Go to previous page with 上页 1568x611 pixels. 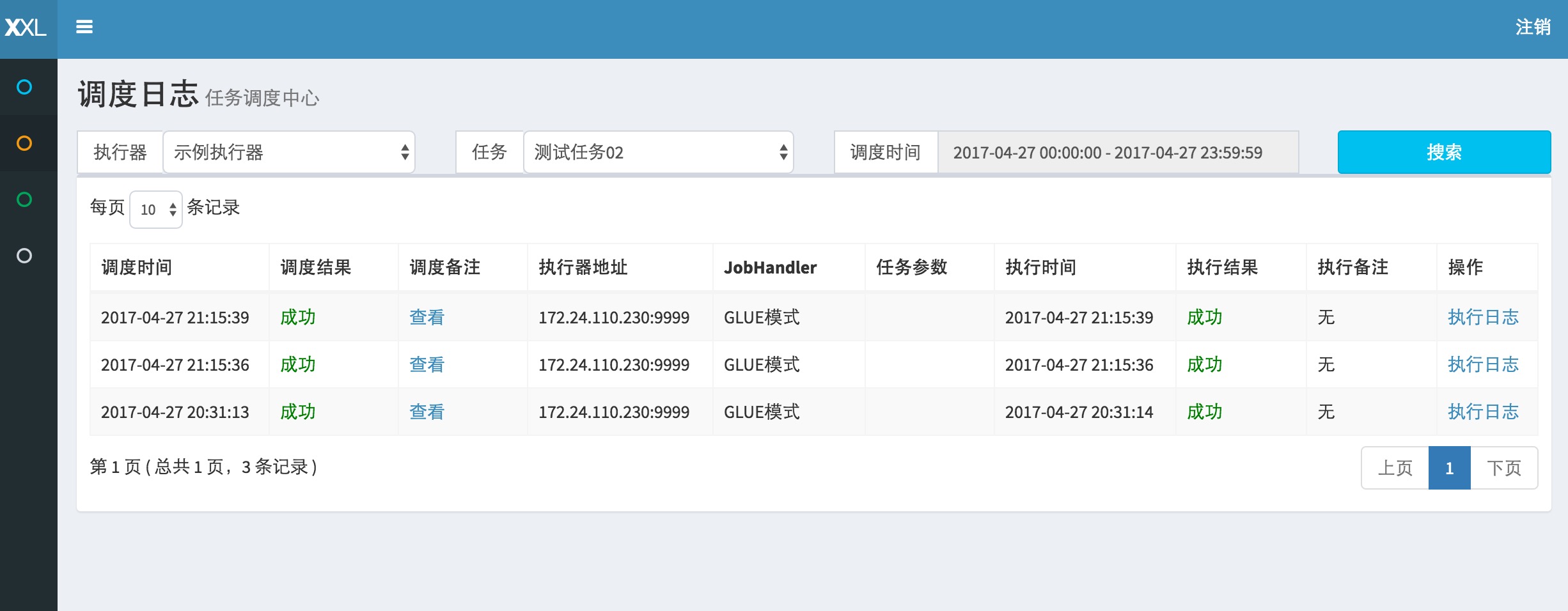point(1395,468)
